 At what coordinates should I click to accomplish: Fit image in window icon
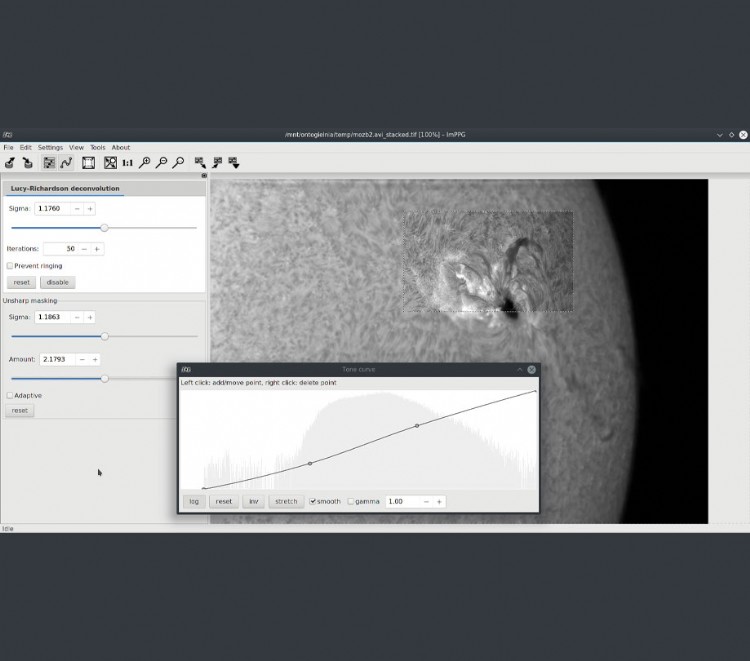(110, 163)
